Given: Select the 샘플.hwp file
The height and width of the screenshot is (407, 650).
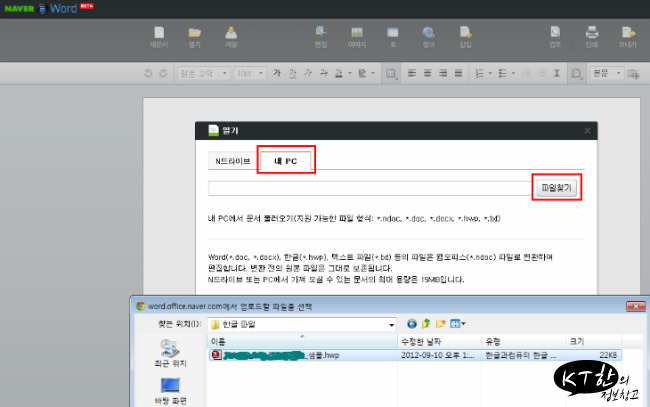Looking at the screenshot, I should click(415, 355).
